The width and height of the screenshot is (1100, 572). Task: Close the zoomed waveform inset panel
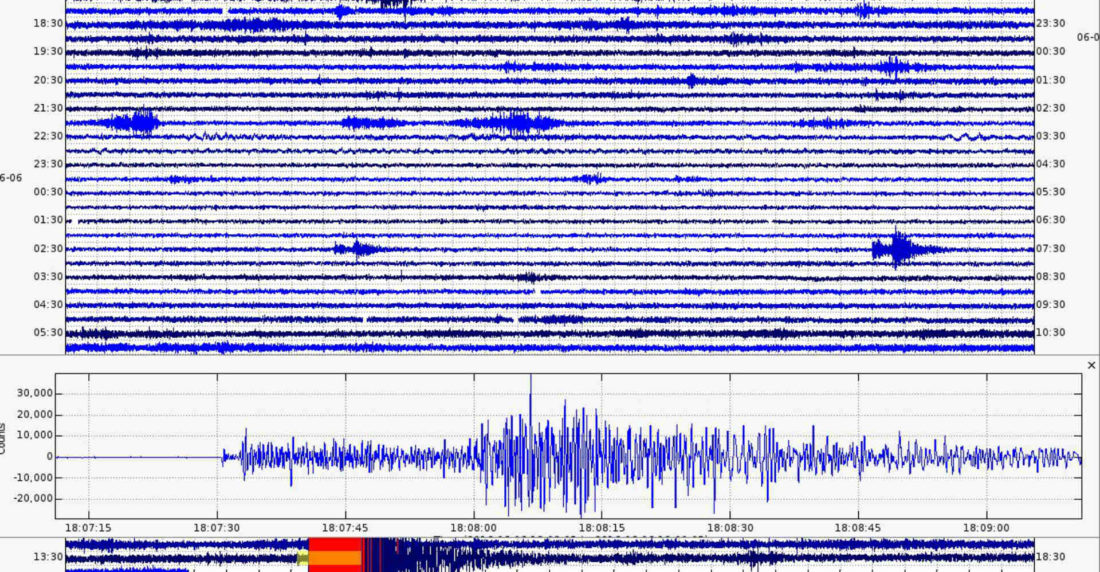click(x=1091, y=366)
